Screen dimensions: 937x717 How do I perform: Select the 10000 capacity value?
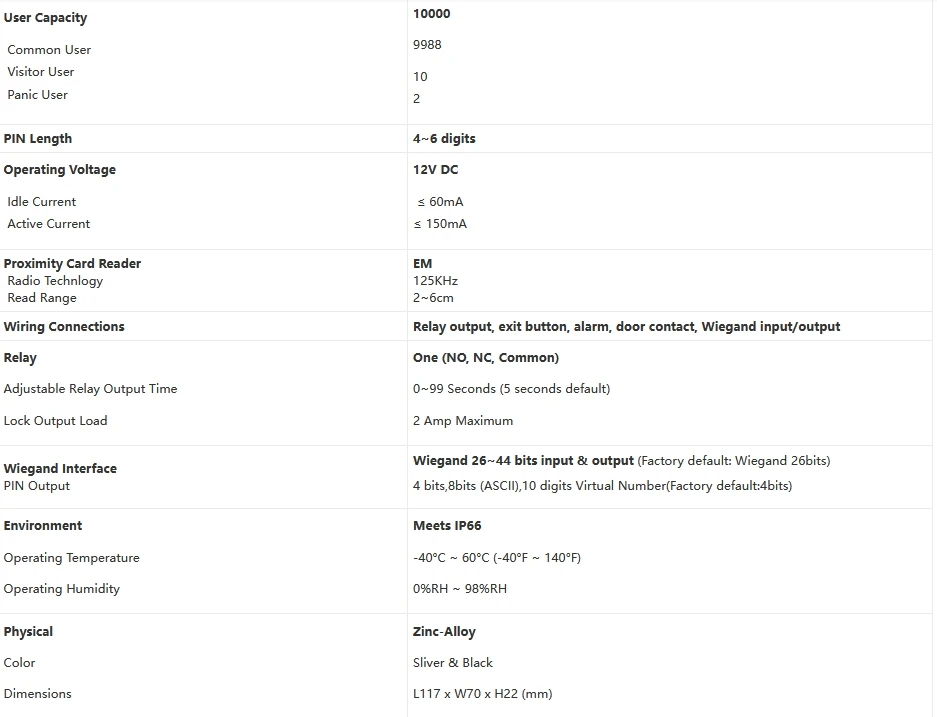[431, 14]
